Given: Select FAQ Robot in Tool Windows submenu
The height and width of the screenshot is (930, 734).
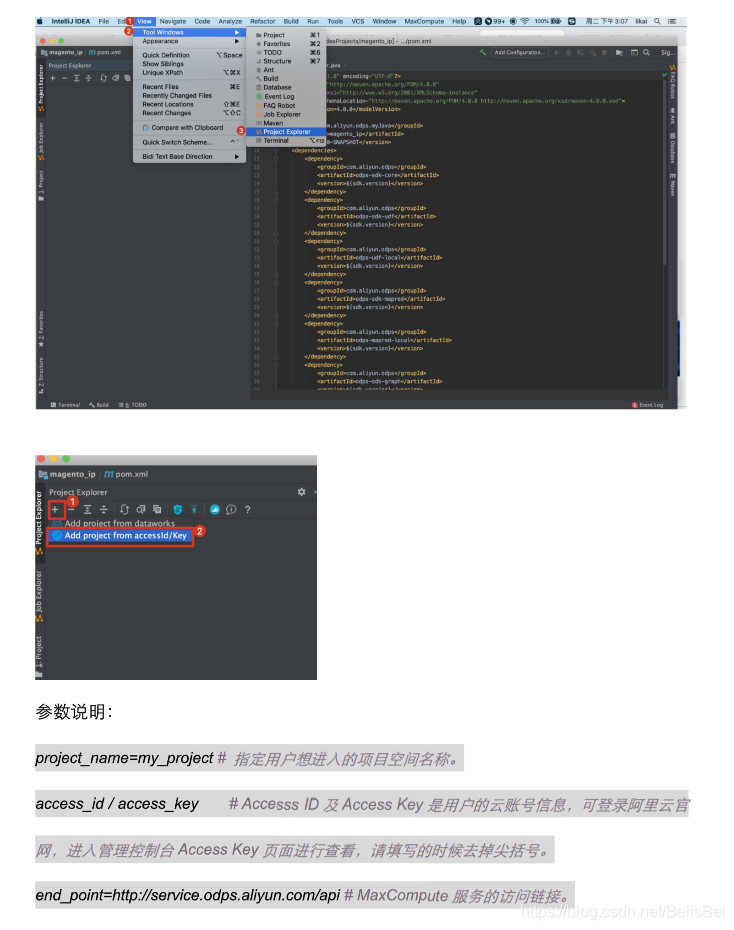Looking at the screenshot, I should coord(286,106).
